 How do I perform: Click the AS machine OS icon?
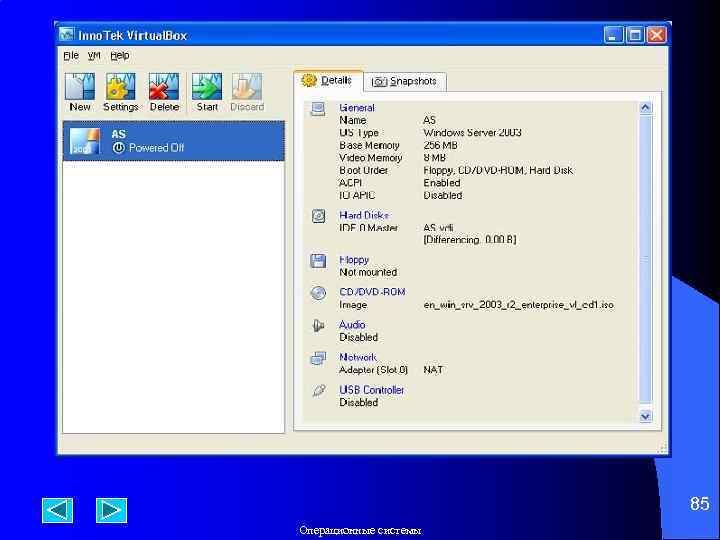[85, 141]
